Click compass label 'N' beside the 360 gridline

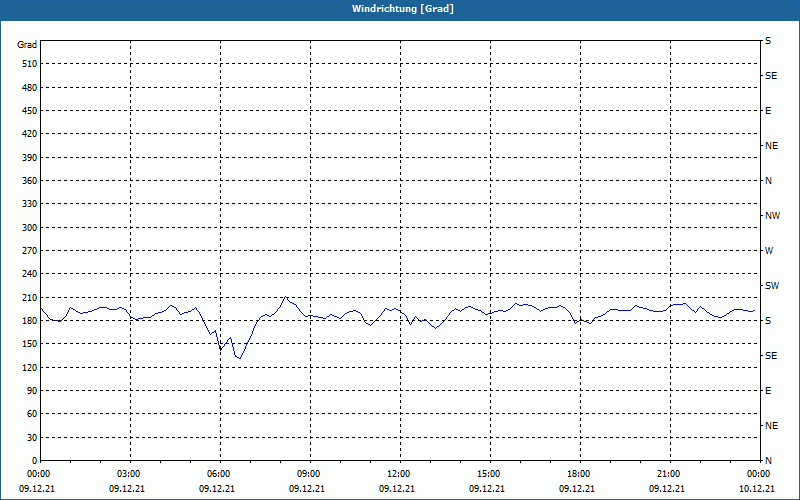coord(768,181)
